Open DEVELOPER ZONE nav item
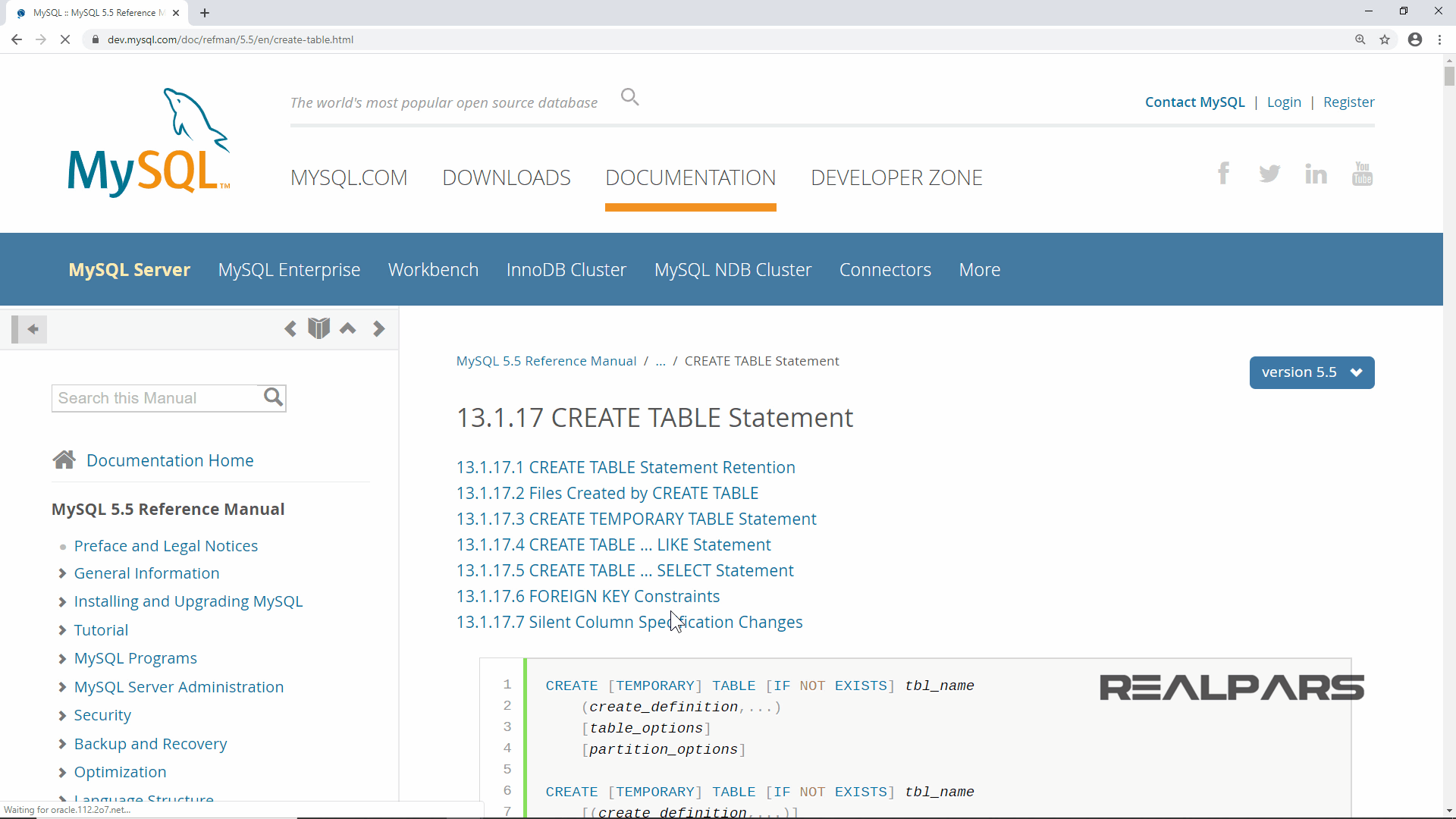Screen dimensions: 1456x819 896,177
